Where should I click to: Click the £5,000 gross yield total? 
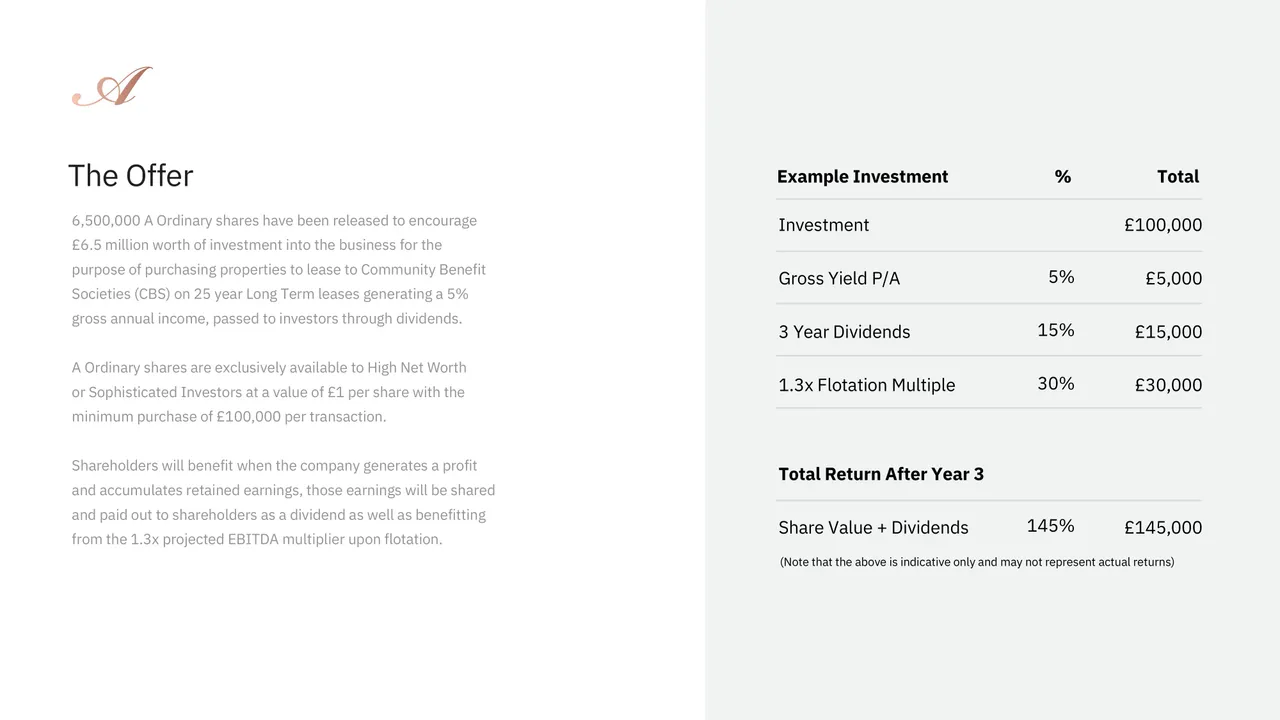(x=1173, y=279)
